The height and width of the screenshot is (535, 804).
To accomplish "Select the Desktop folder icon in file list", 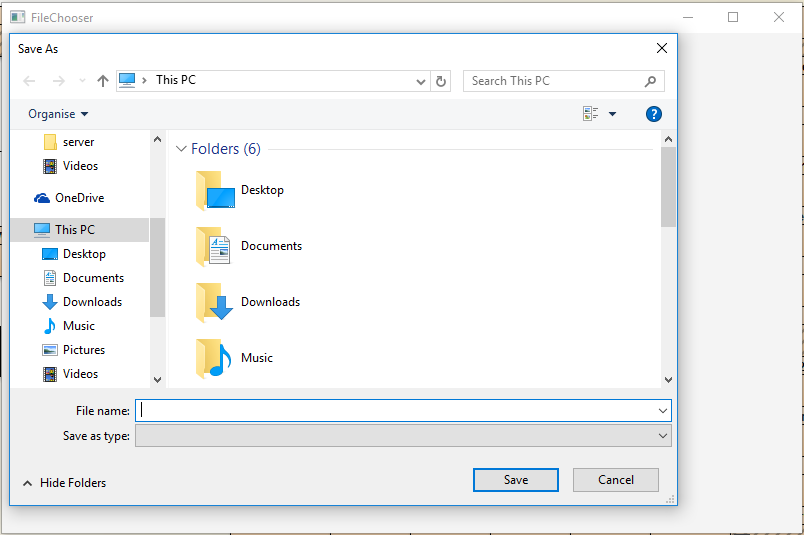I will [x=215, y=190].
